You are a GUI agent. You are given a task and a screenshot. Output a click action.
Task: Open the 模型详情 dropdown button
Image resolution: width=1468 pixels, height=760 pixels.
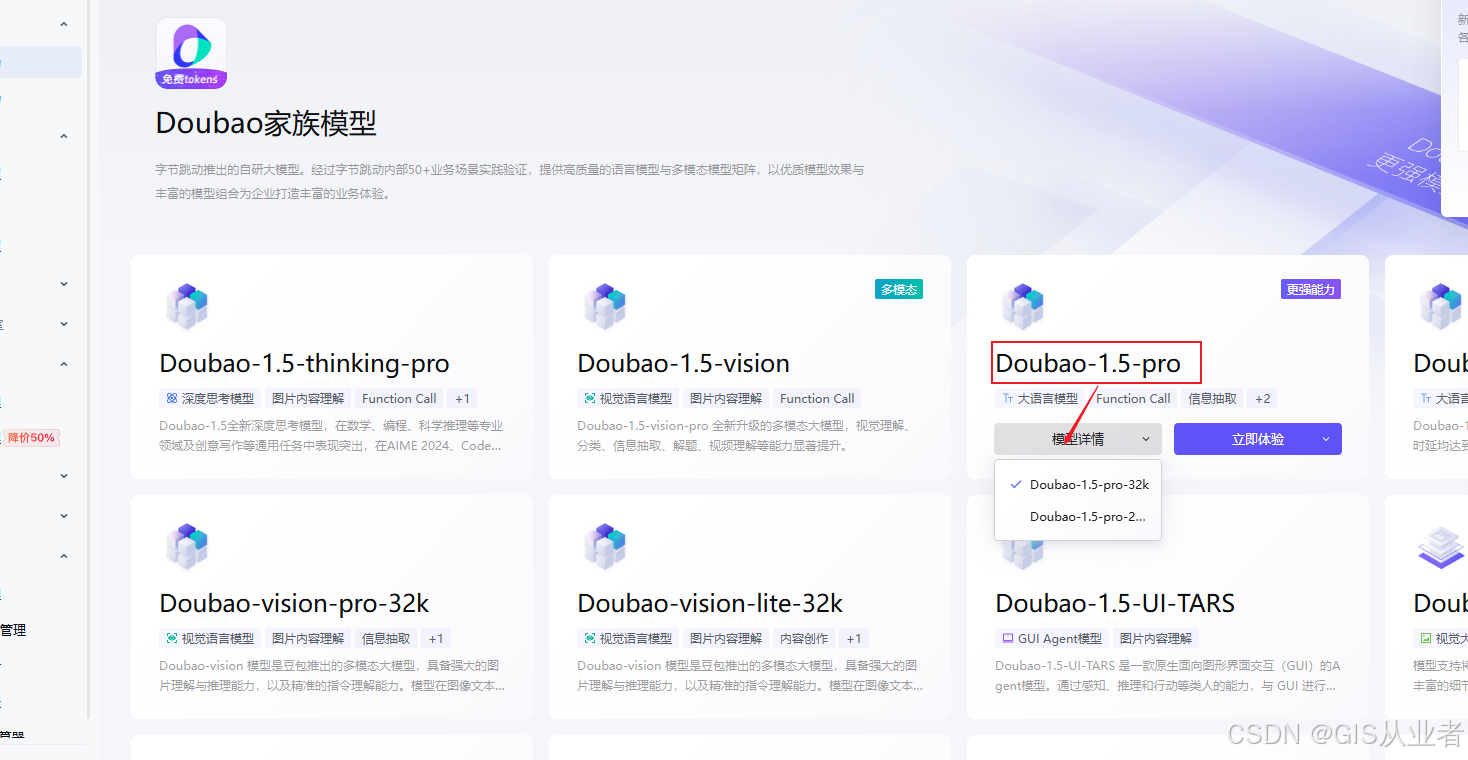[1078, 439]
